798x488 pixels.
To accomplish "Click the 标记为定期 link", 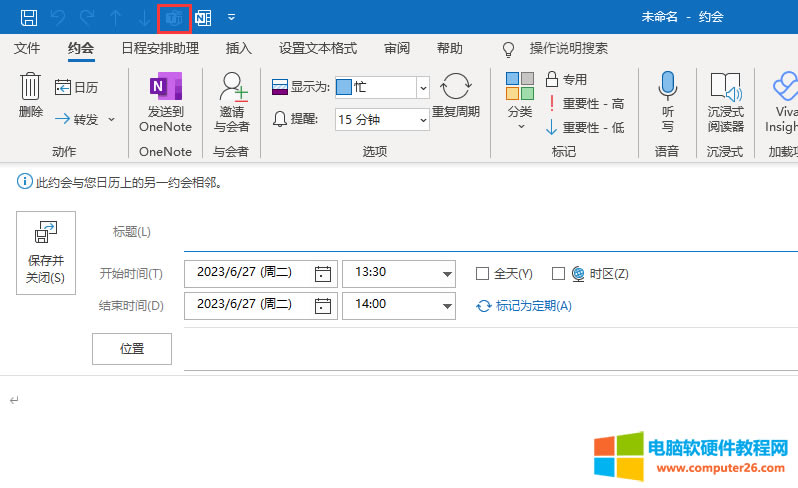I will pos(533,306).
